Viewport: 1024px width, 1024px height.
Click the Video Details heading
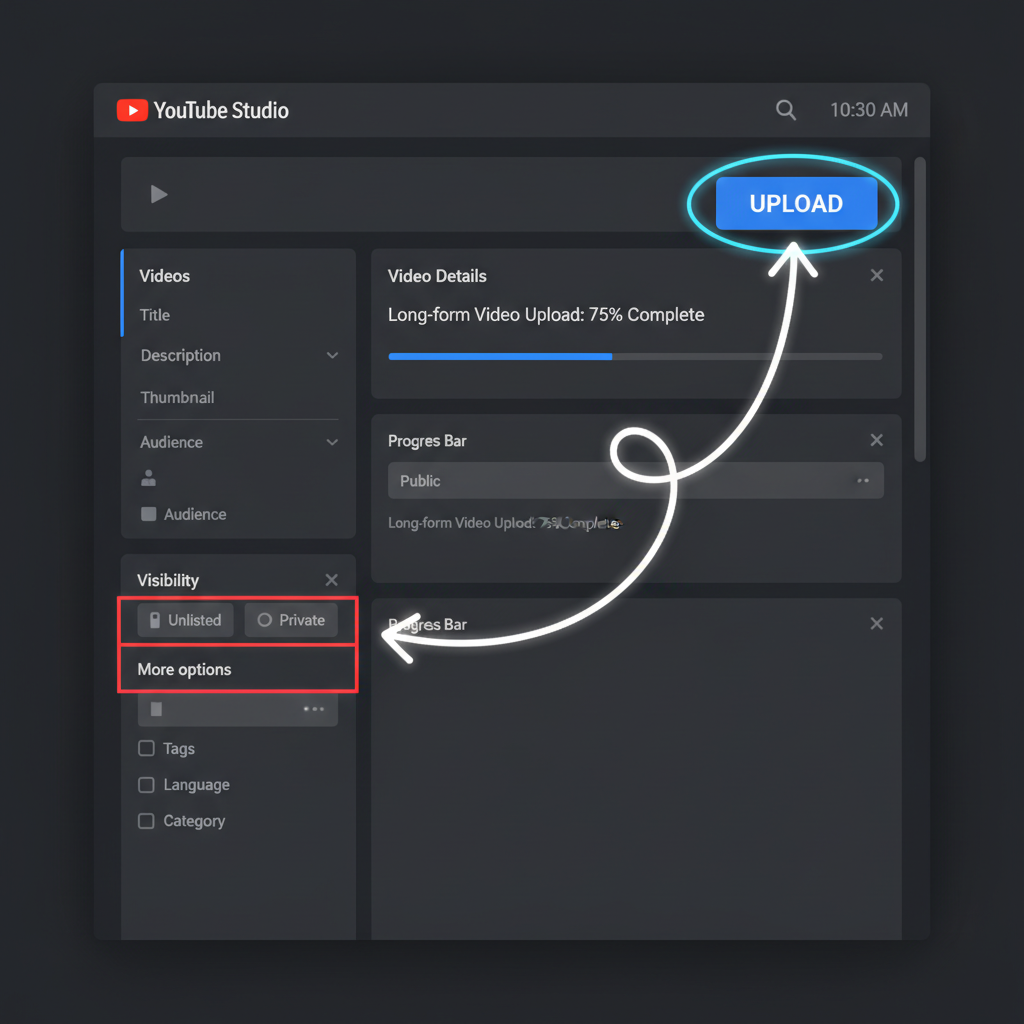click(x=437, y=276)
